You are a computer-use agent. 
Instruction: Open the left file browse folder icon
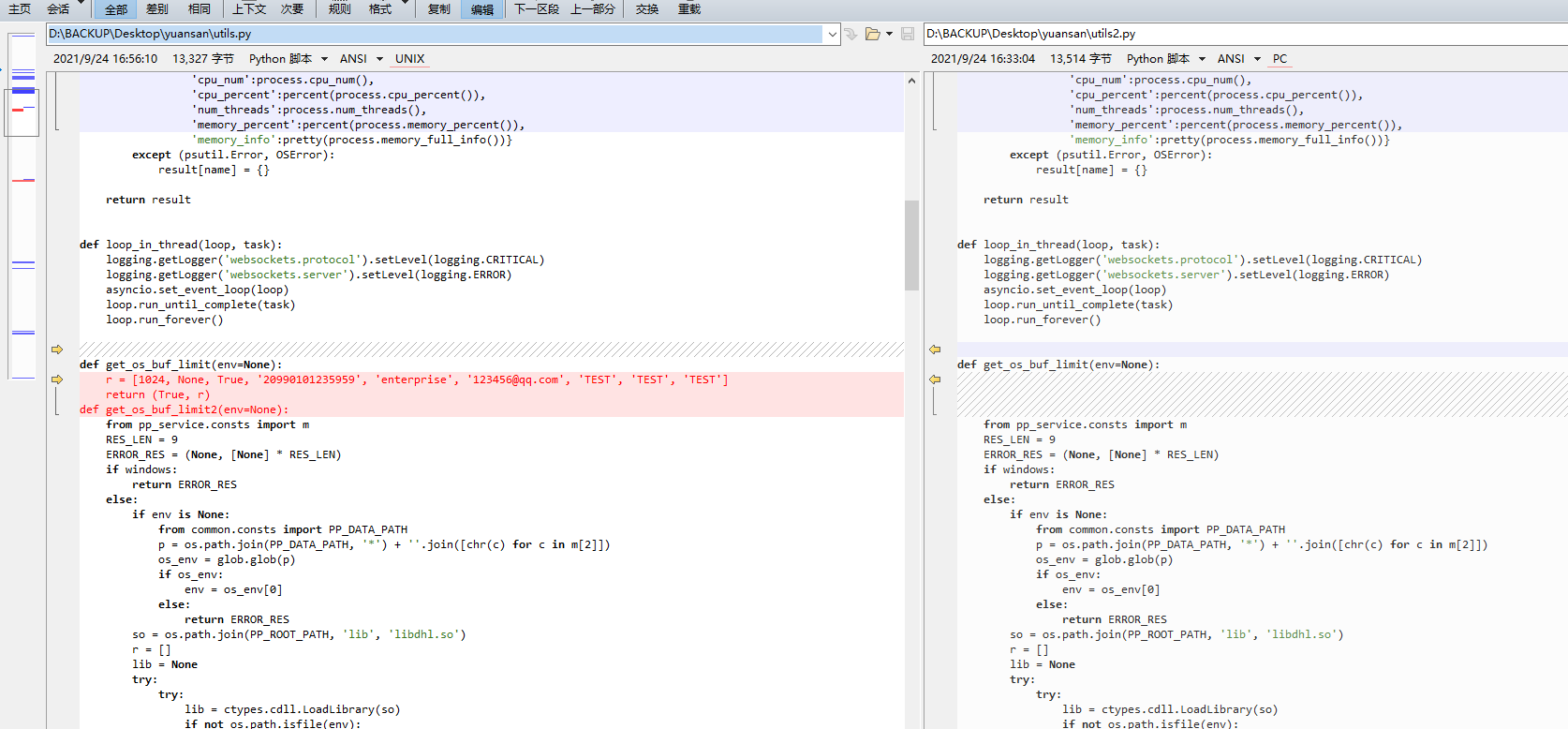[873, 34]
